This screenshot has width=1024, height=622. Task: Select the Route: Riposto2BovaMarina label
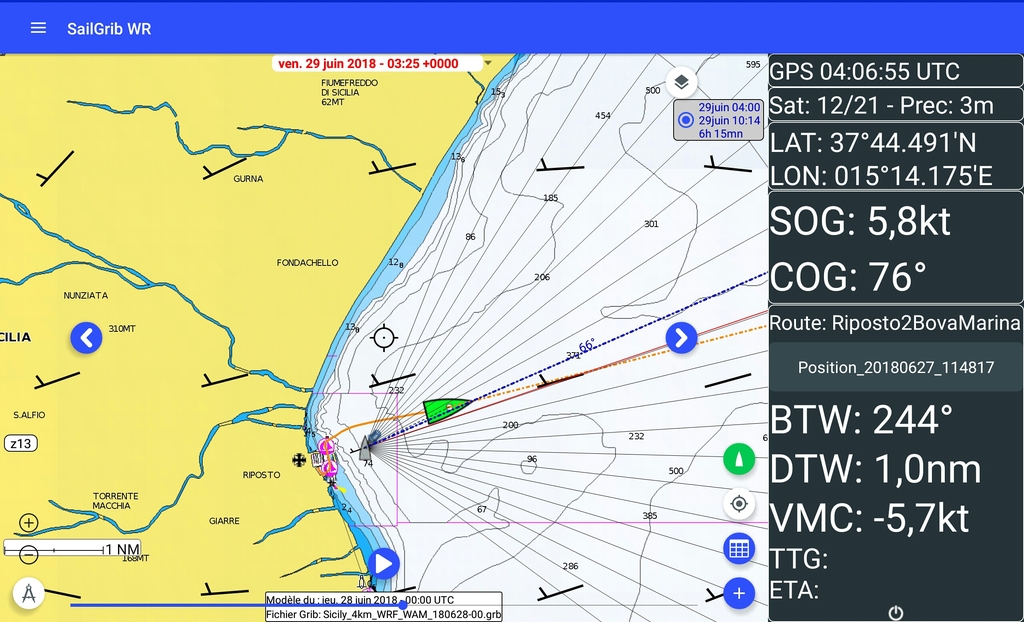[x=895, y=323]
